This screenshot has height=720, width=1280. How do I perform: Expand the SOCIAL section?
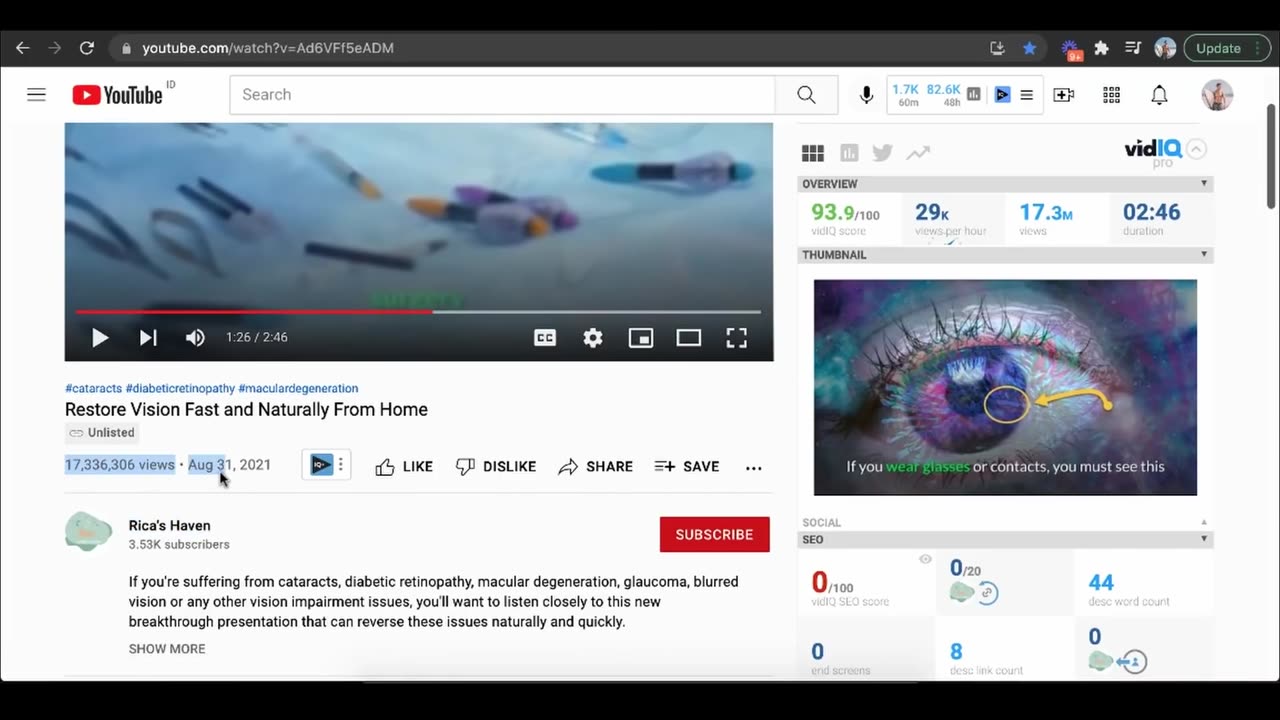tap(1204, 523)
